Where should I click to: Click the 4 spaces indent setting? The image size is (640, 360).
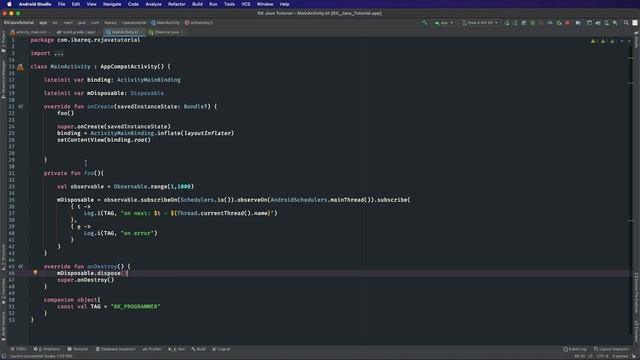(x=620, y=356)
